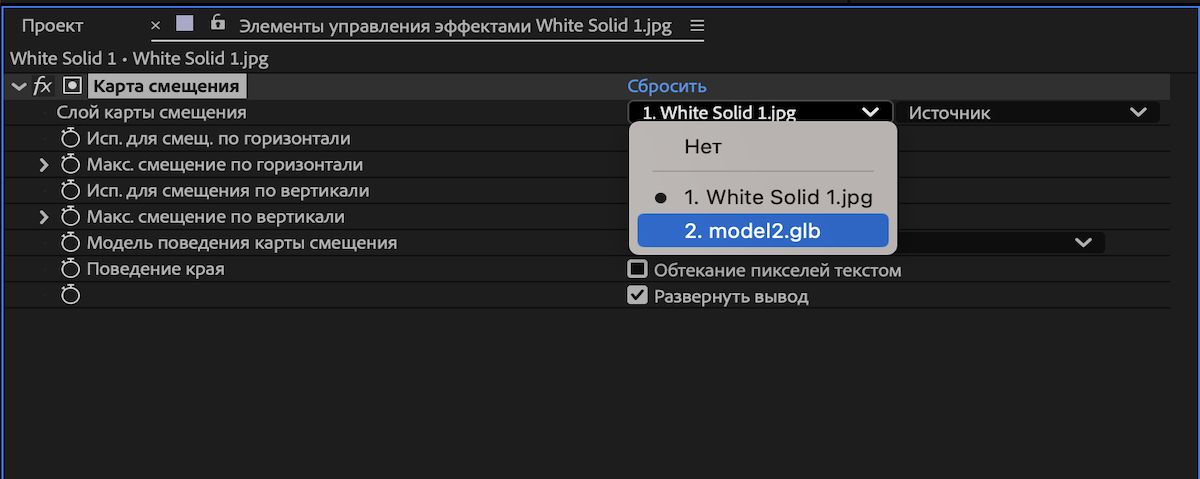Click the effect preset square icon
Image resolution: width=1200 pixels, height=479 pixels.
72,87
